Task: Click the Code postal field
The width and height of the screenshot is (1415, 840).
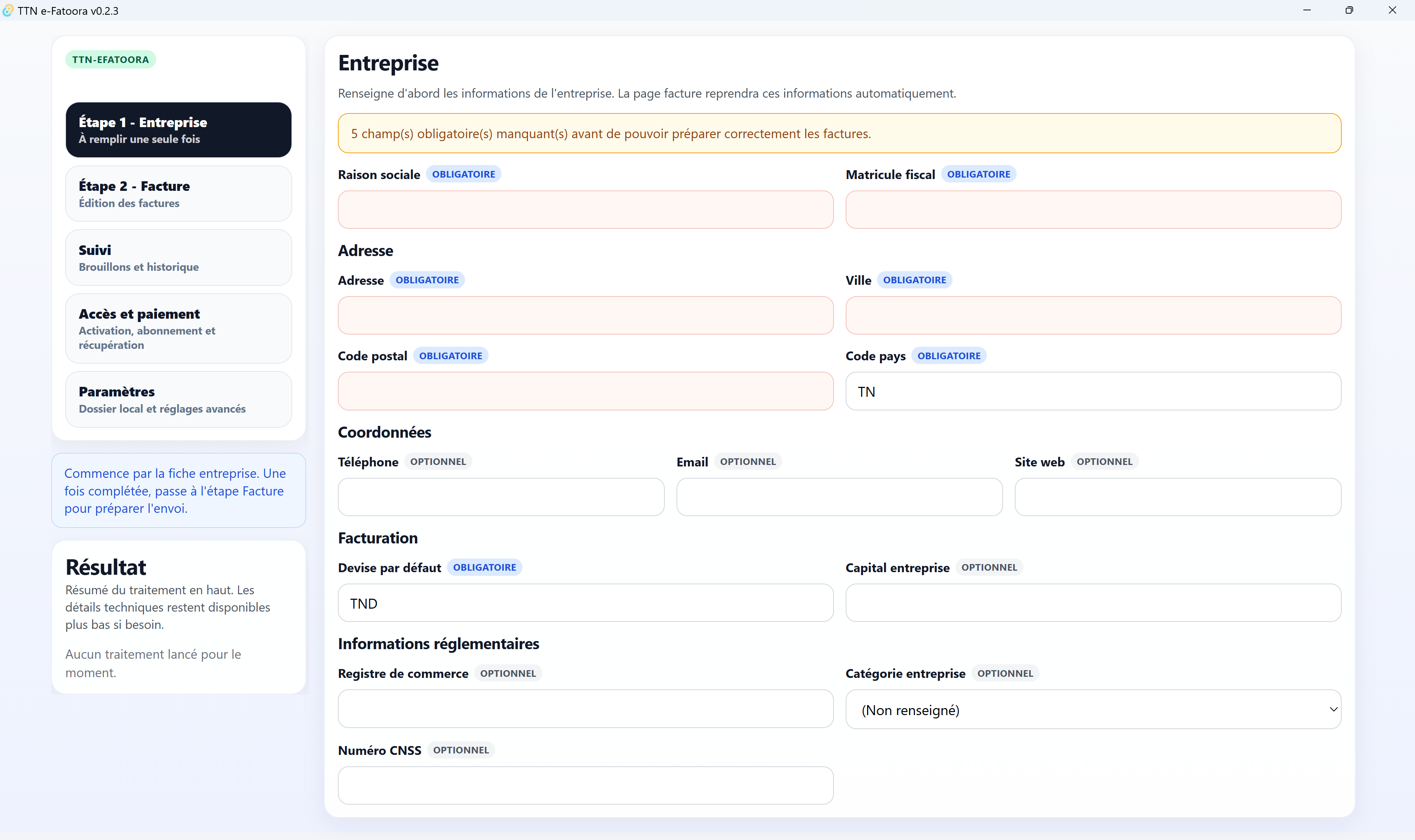Action: click(x=585, y=391)
